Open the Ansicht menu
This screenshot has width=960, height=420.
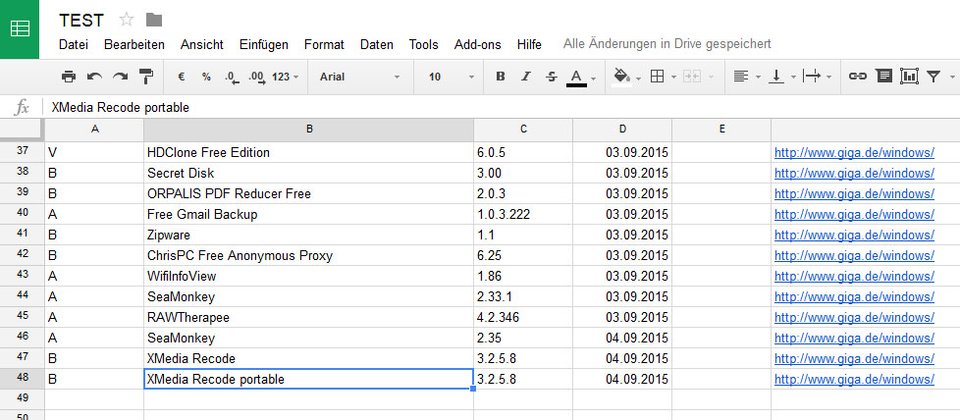[202, 45]
